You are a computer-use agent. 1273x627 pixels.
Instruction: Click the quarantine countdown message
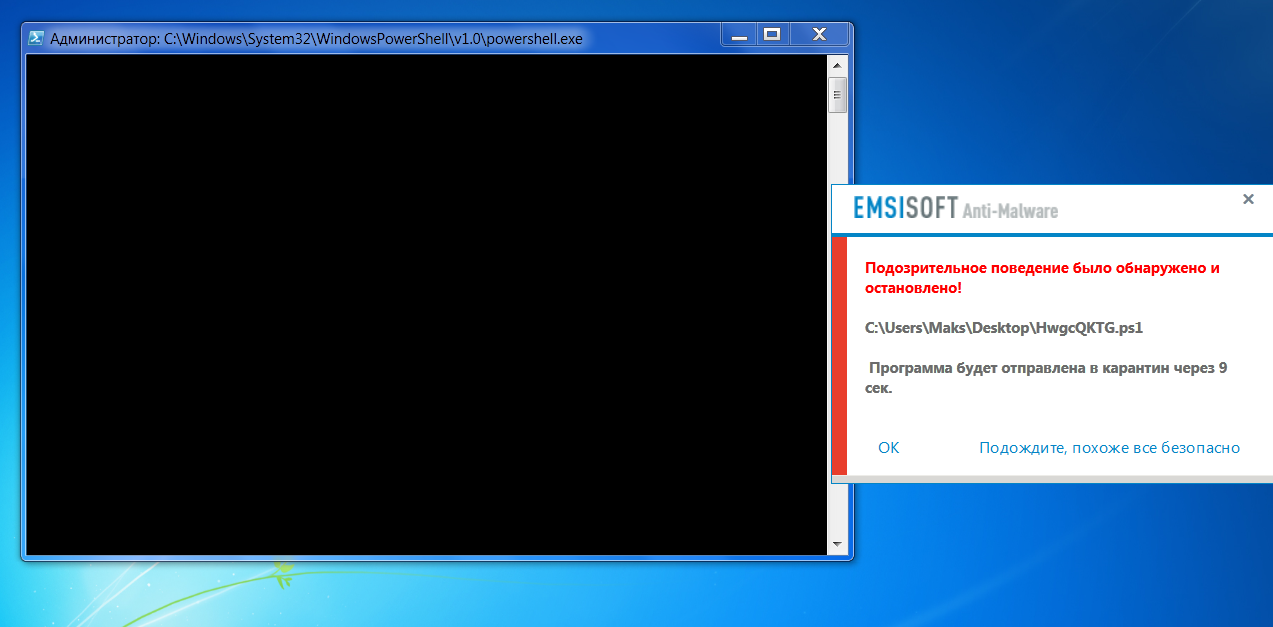point(1047,378)
